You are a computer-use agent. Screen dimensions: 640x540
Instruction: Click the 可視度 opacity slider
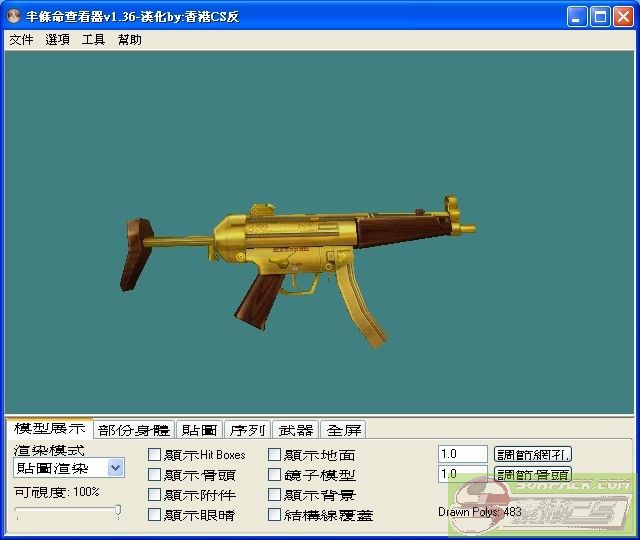pos(67,512)
